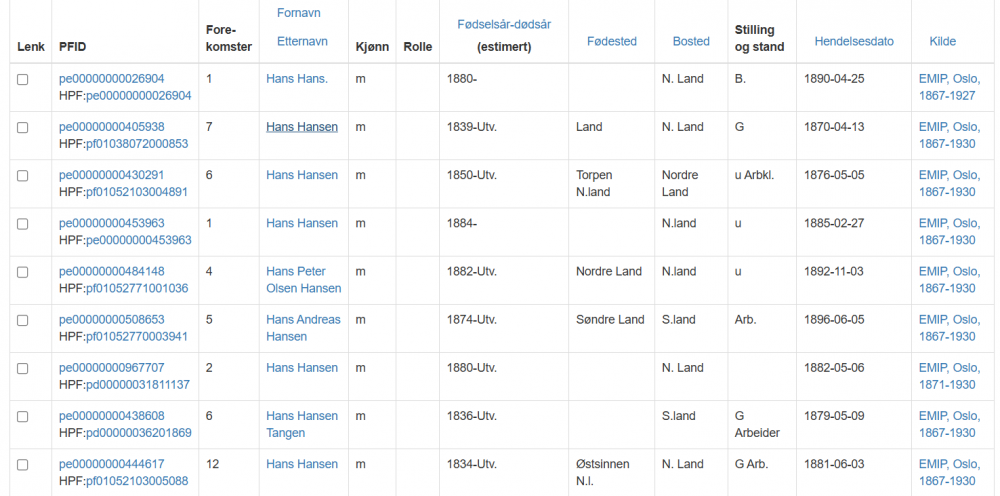Open EMIP, Oslo, 1871-1930 source link
1000x496 pixels.
coord(949,376)
